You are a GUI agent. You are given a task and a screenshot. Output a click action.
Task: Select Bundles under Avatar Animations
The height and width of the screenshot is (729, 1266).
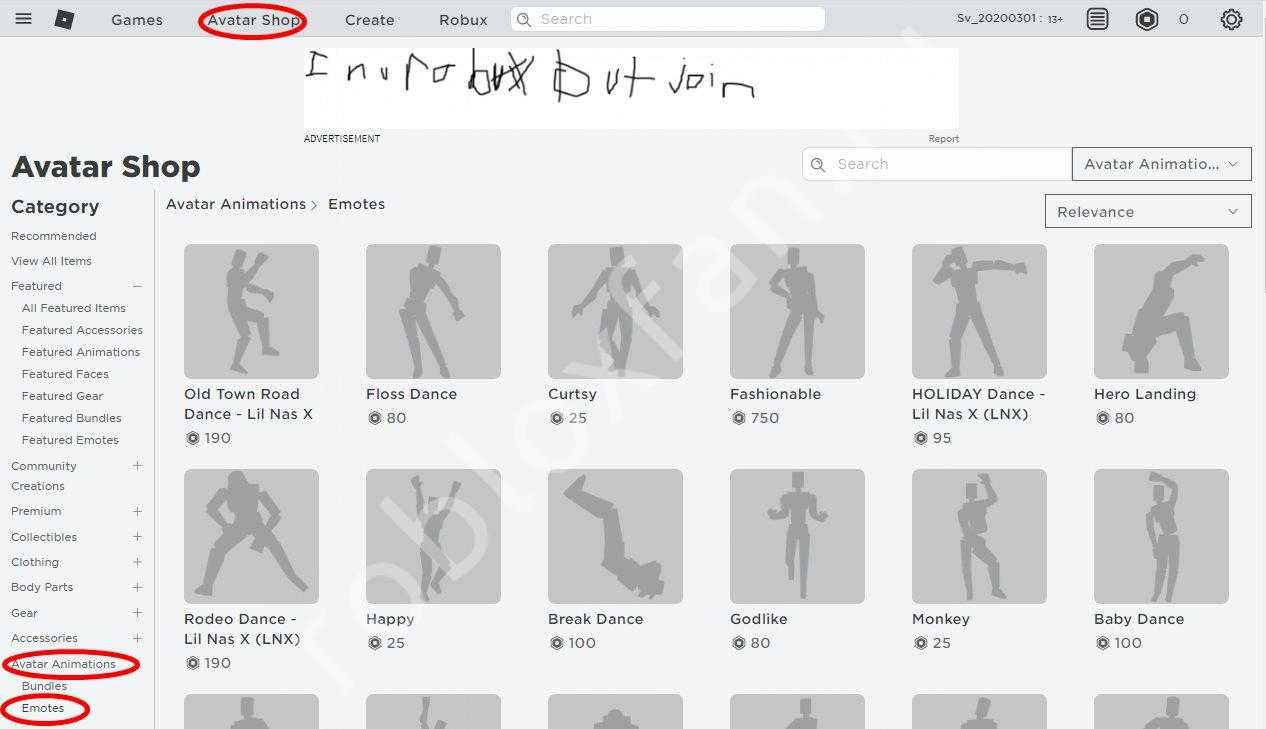[44, 686]
